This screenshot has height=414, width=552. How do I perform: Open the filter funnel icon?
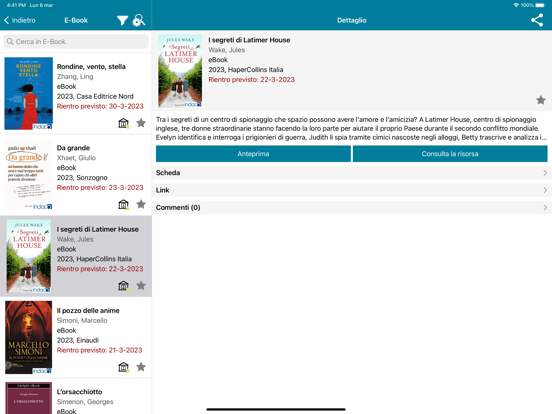click(x=122, y=20)
